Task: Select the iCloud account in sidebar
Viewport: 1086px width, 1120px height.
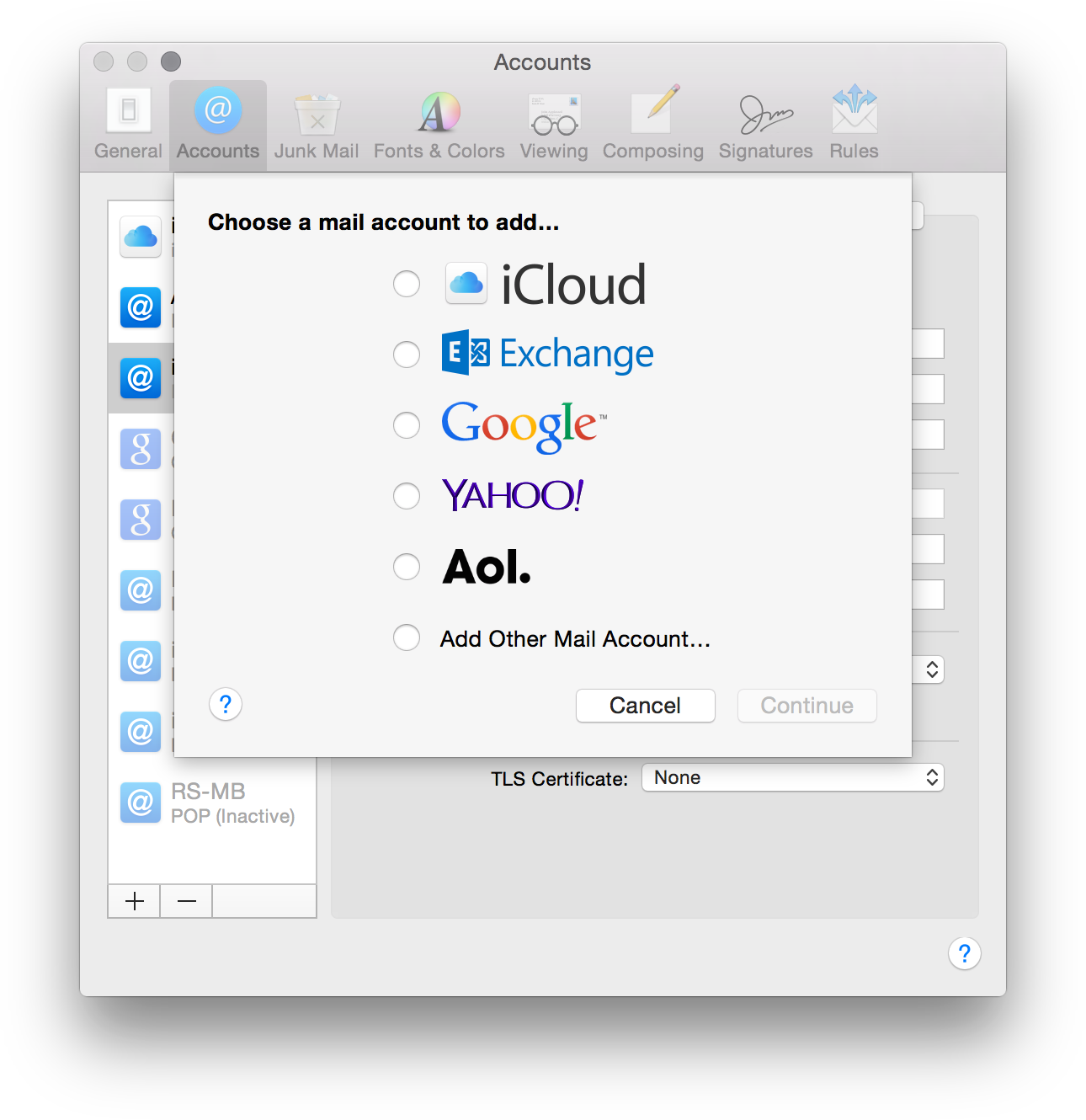Action: click(x=141, y=237)
